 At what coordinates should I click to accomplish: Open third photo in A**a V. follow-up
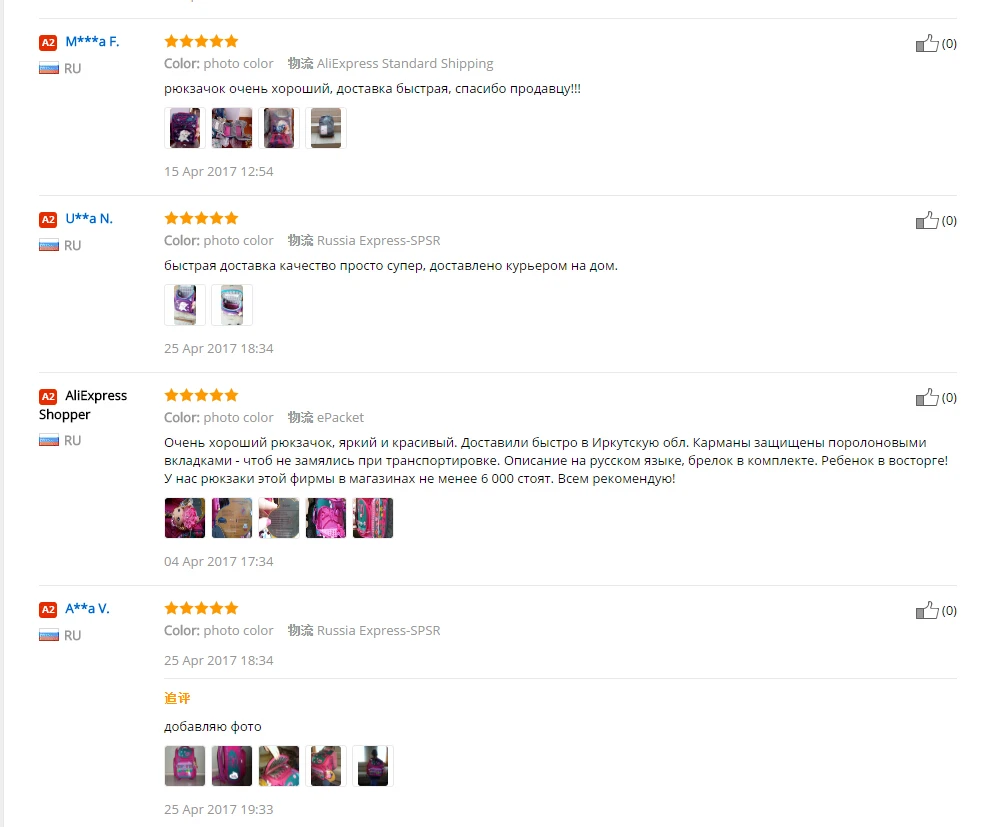point(279,766)
